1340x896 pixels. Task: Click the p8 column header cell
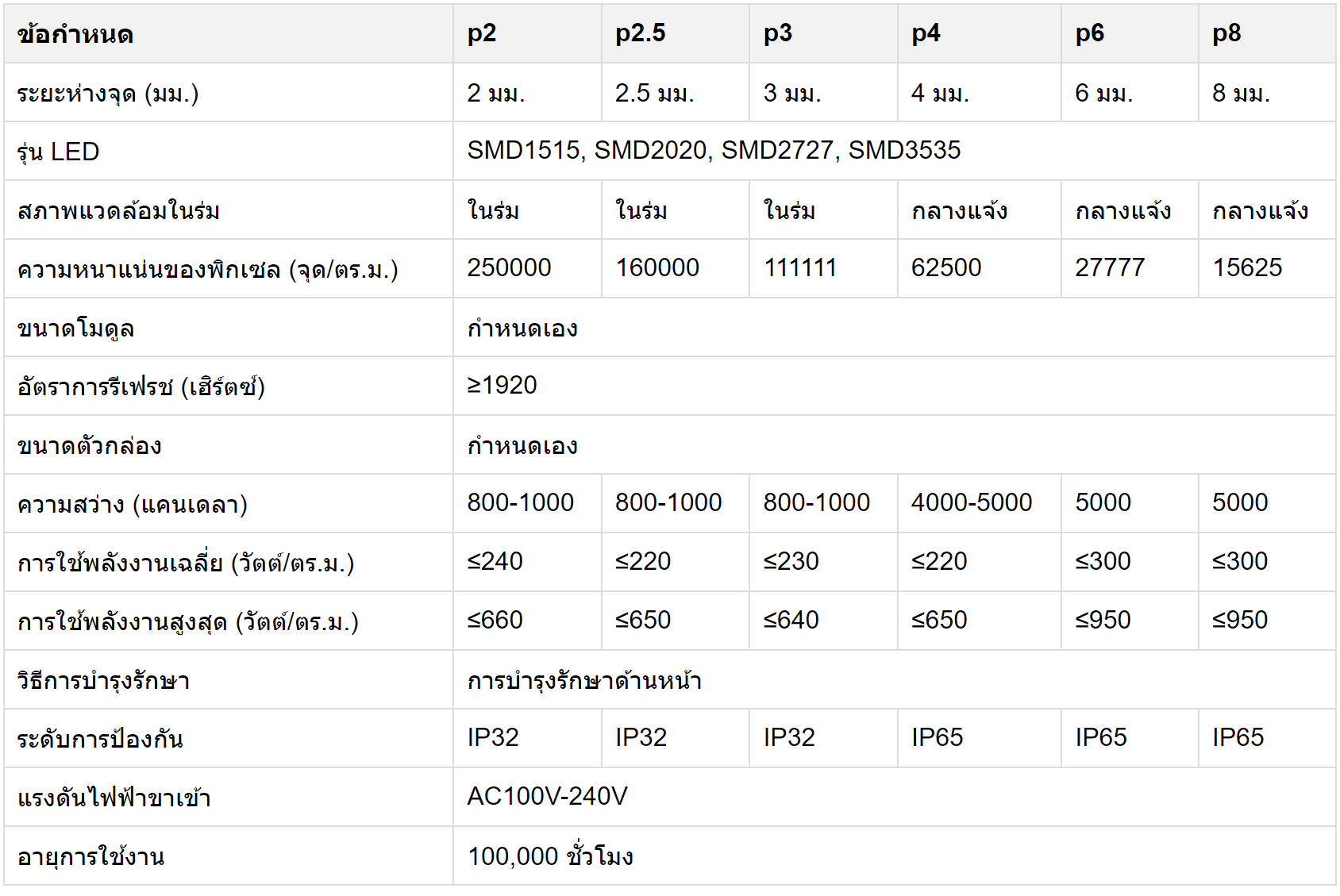click(1267, 33)
